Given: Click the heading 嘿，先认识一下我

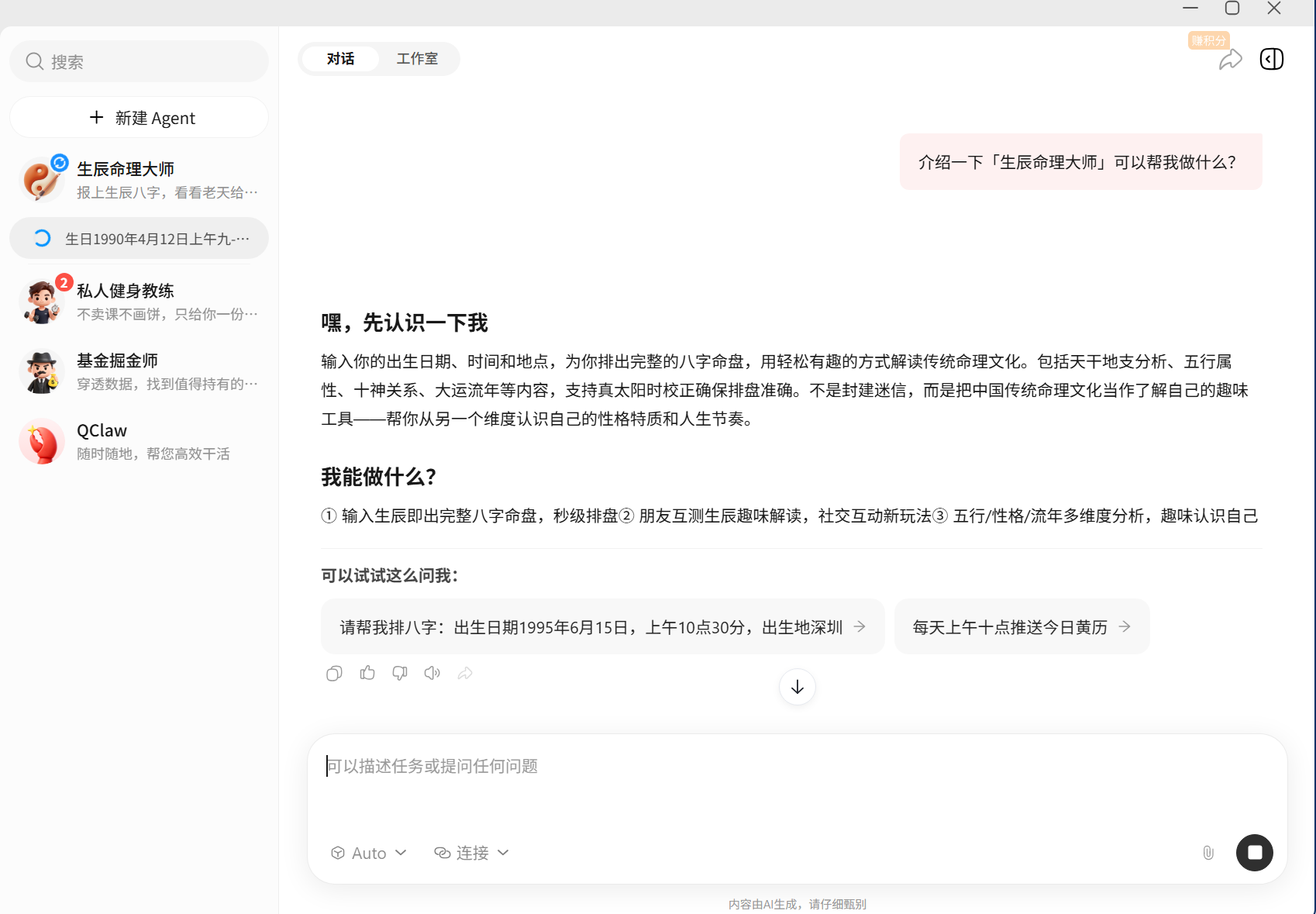Looking at the screenshot, I should coord(405,322).
